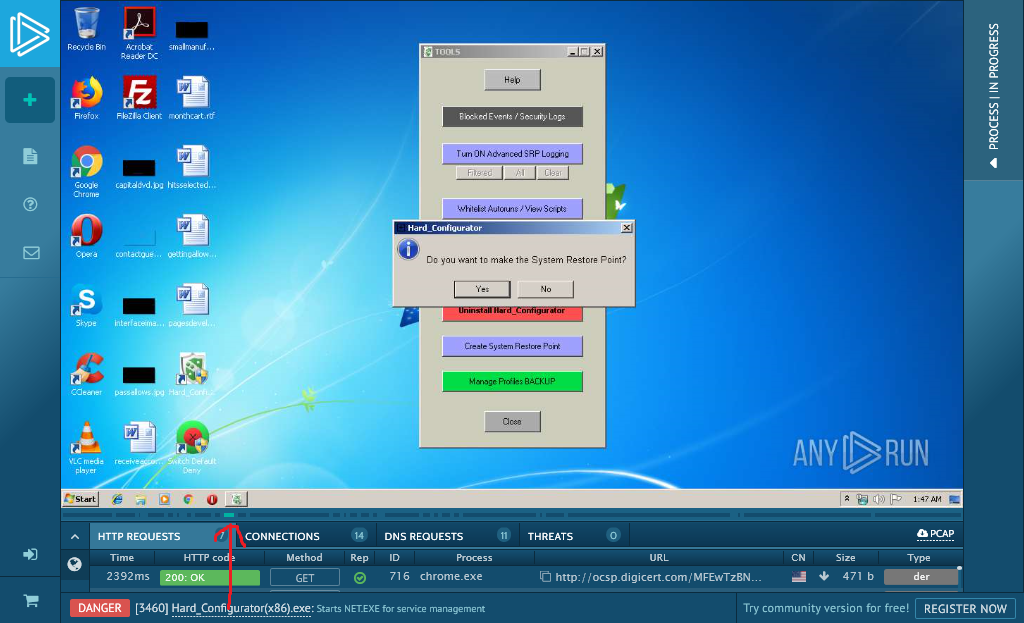Open the Threats tab

click(550, 536)
